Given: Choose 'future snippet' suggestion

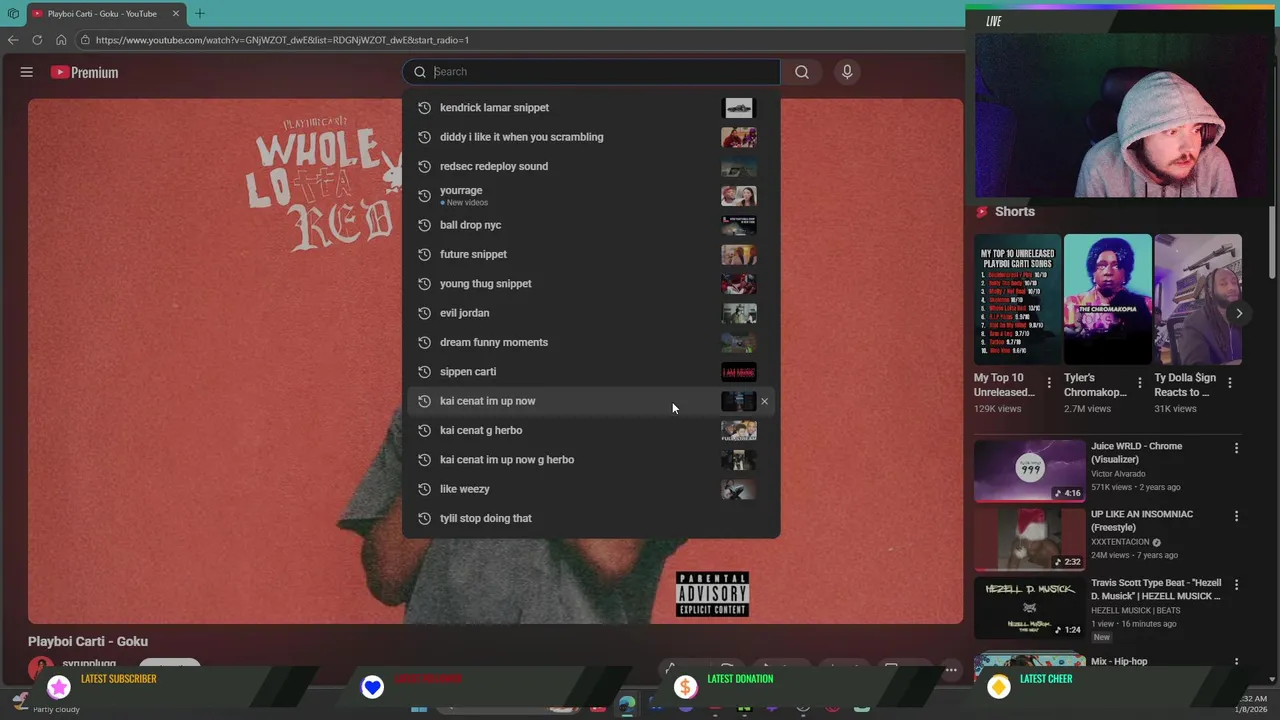Looking at the screenshot, I should [591, 254].
